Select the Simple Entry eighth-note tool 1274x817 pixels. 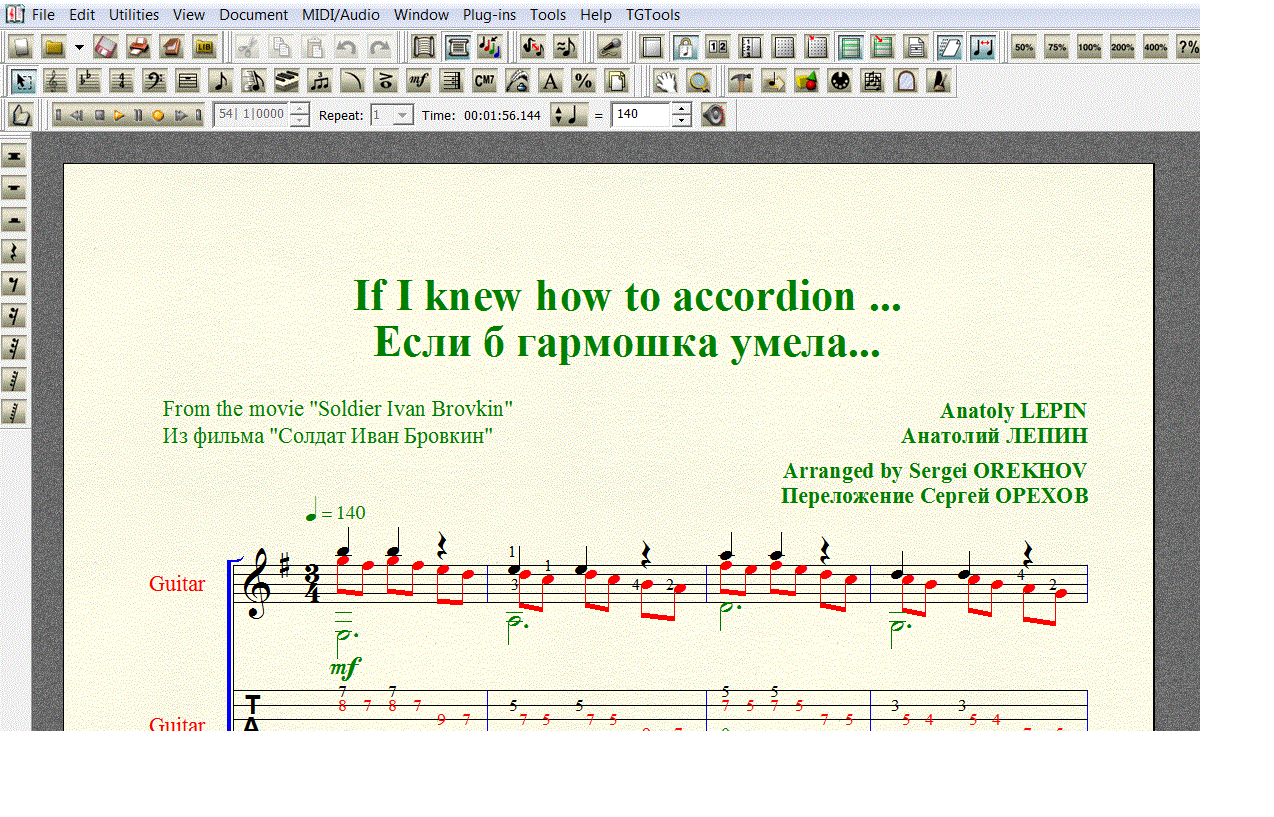[x=220, y=81]
